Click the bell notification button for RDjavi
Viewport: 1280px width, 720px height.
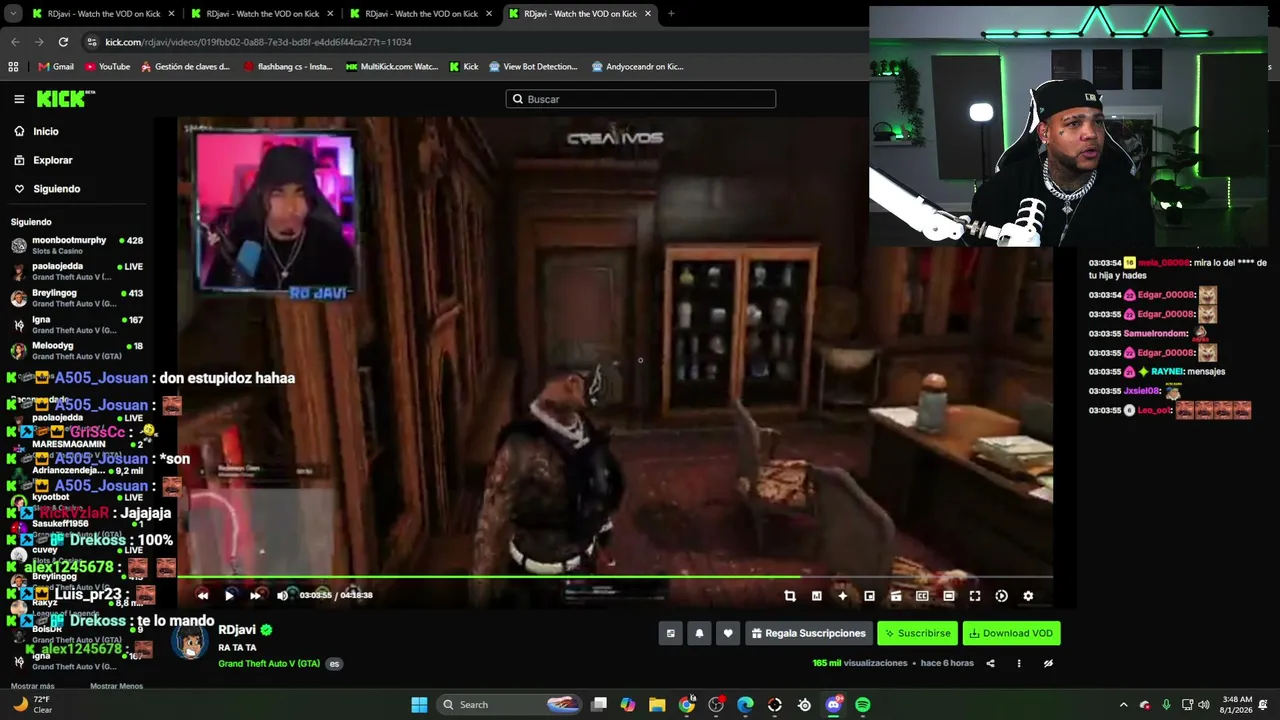coord(699,633)
